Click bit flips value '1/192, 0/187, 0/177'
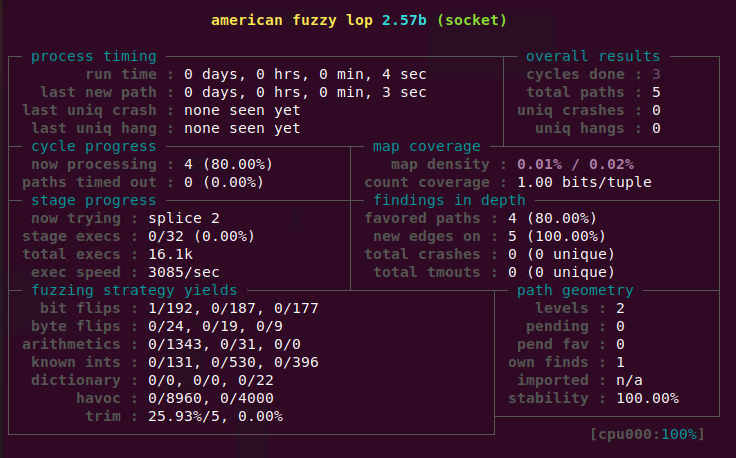This screenshot has height=458, width=736. (x=233, y=308)
